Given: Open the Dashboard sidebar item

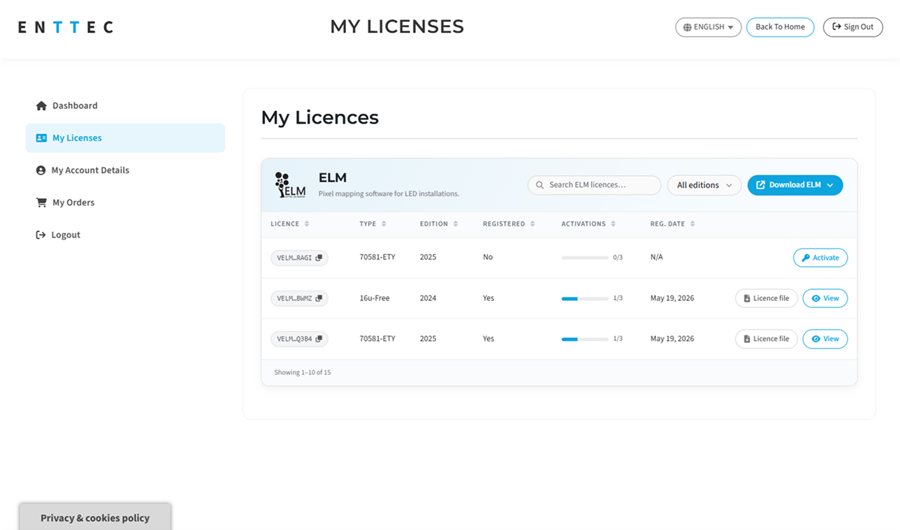Looking at the screenshot, I should pyautogui.click(x=125, y=106).
